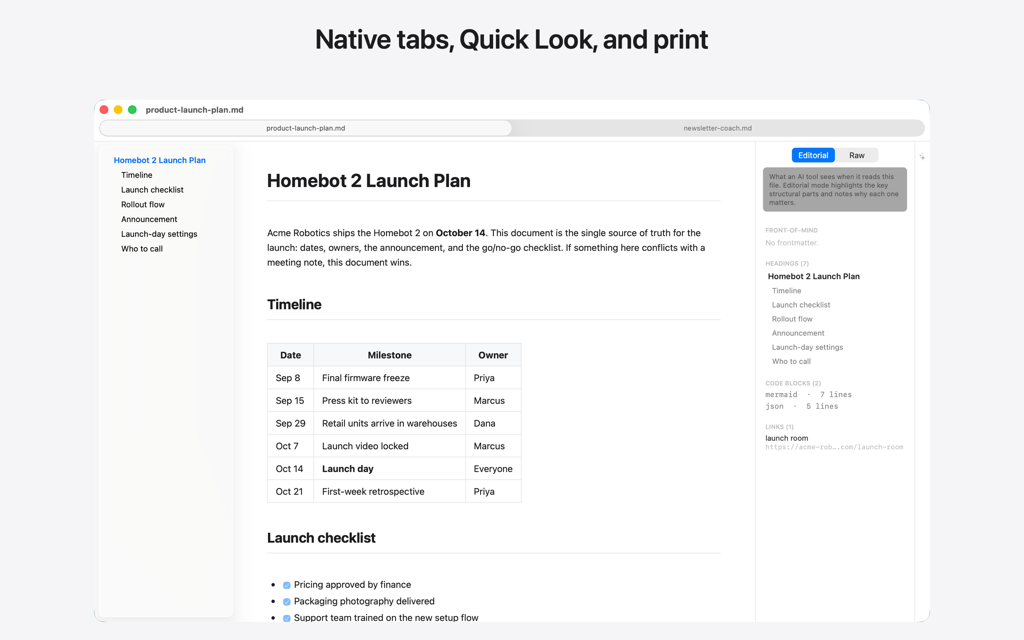This screenshot has height=640, width=1024.
Task: Click the Date column header
Action: point(291,355)
